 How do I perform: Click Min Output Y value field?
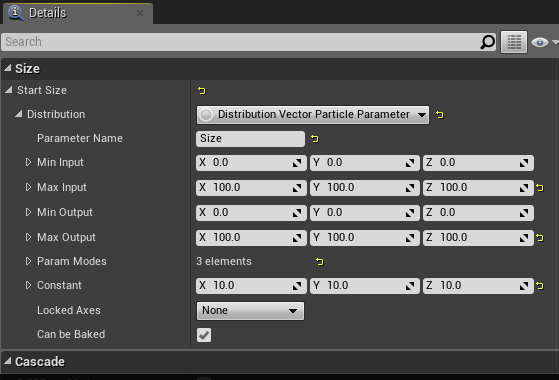coord(364,213)
